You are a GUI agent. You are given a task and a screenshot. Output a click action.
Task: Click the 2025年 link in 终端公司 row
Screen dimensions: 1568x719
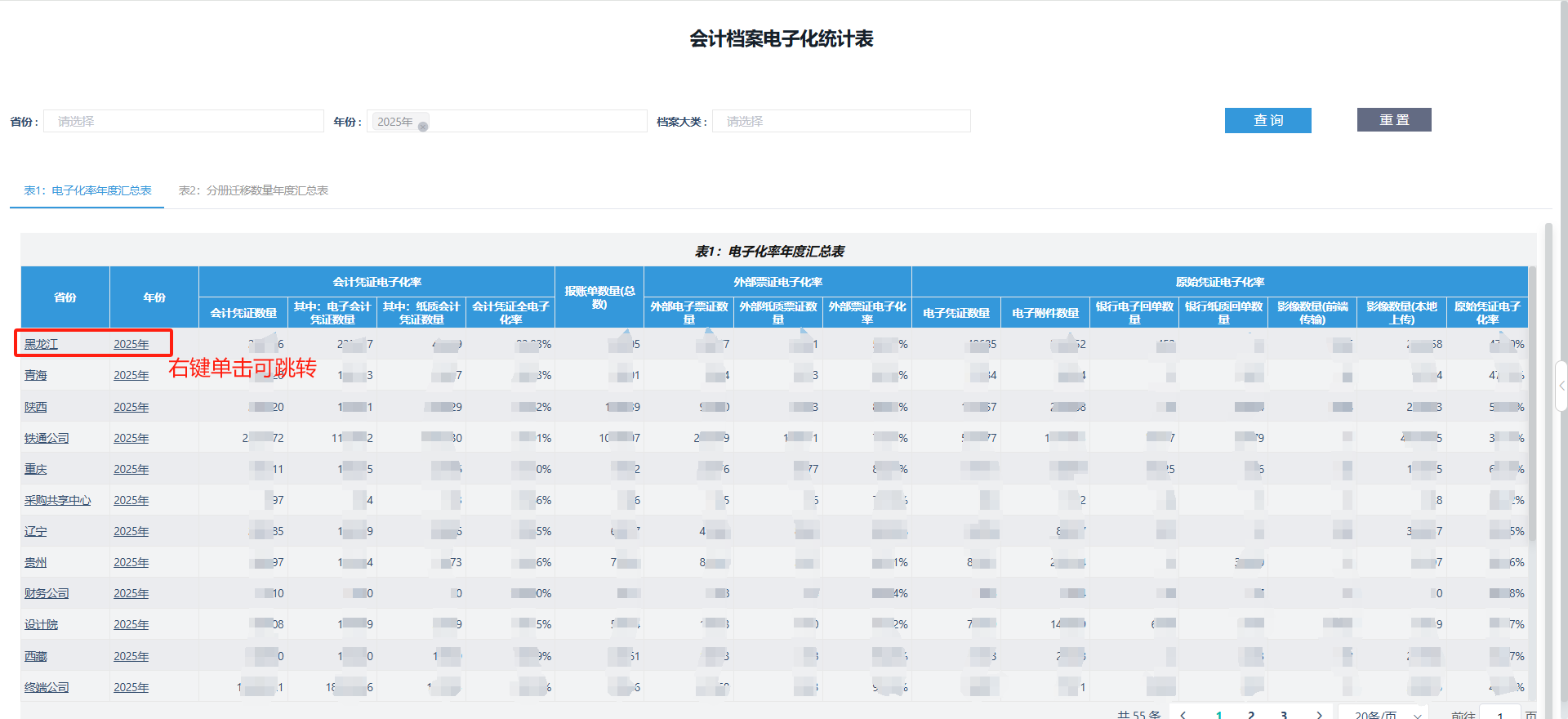tap(131, 687)
